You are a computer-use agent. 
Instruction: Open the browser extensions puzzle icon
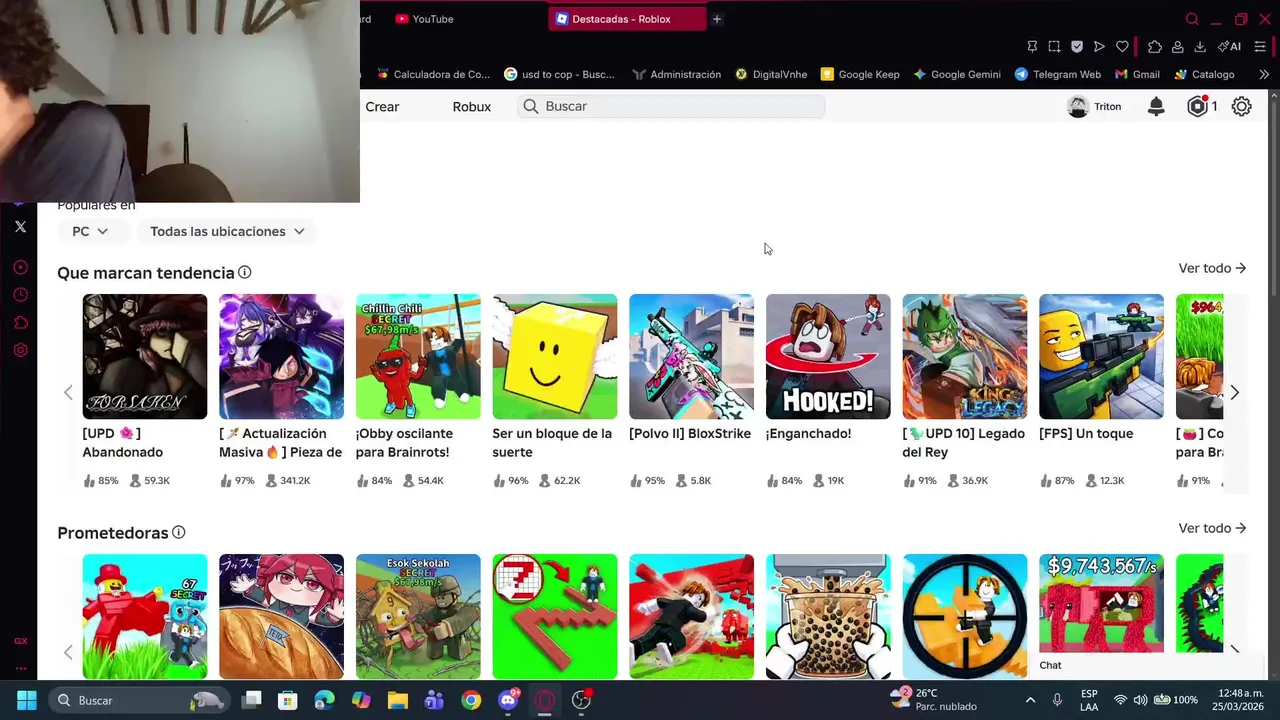pos(1155,47)
